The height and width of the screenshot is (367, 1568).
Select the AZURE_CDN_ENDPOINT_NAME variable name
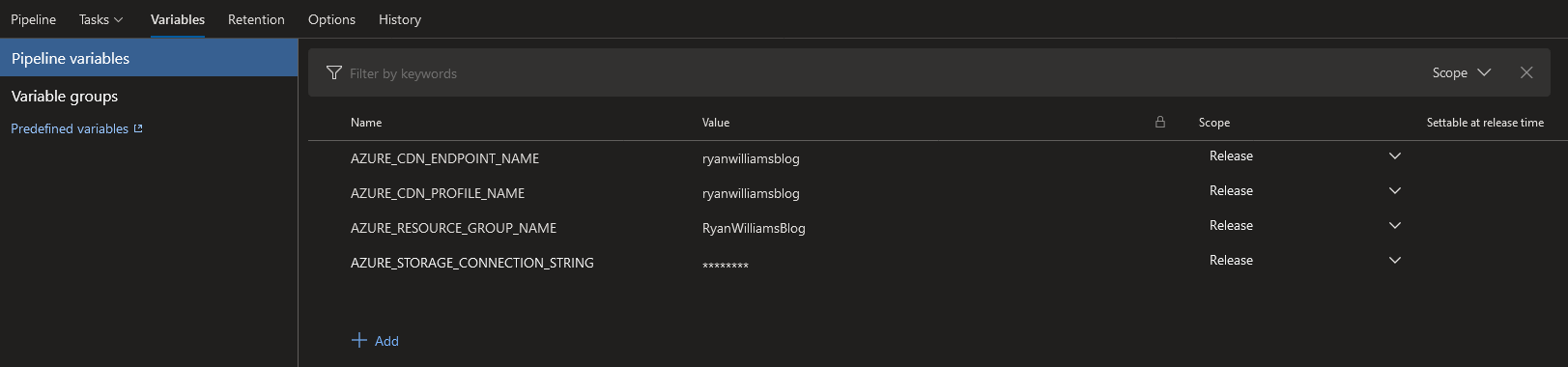coord(444,158)
